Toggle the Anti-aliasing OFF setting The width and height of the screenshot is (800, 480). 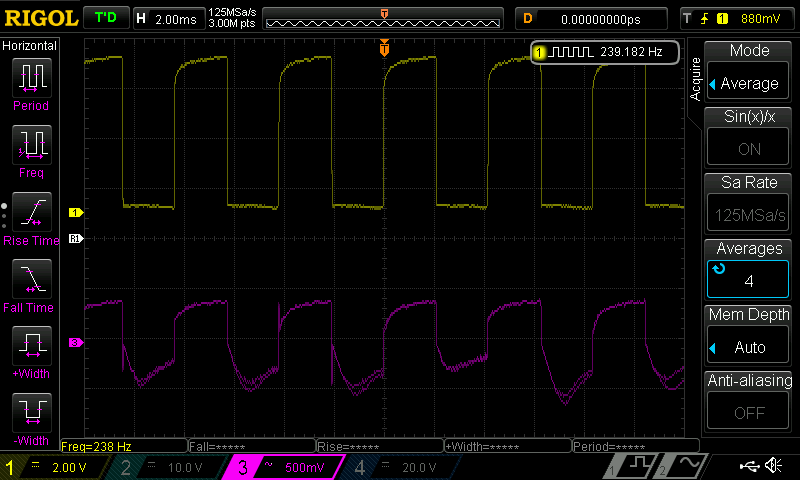[748, 412]
